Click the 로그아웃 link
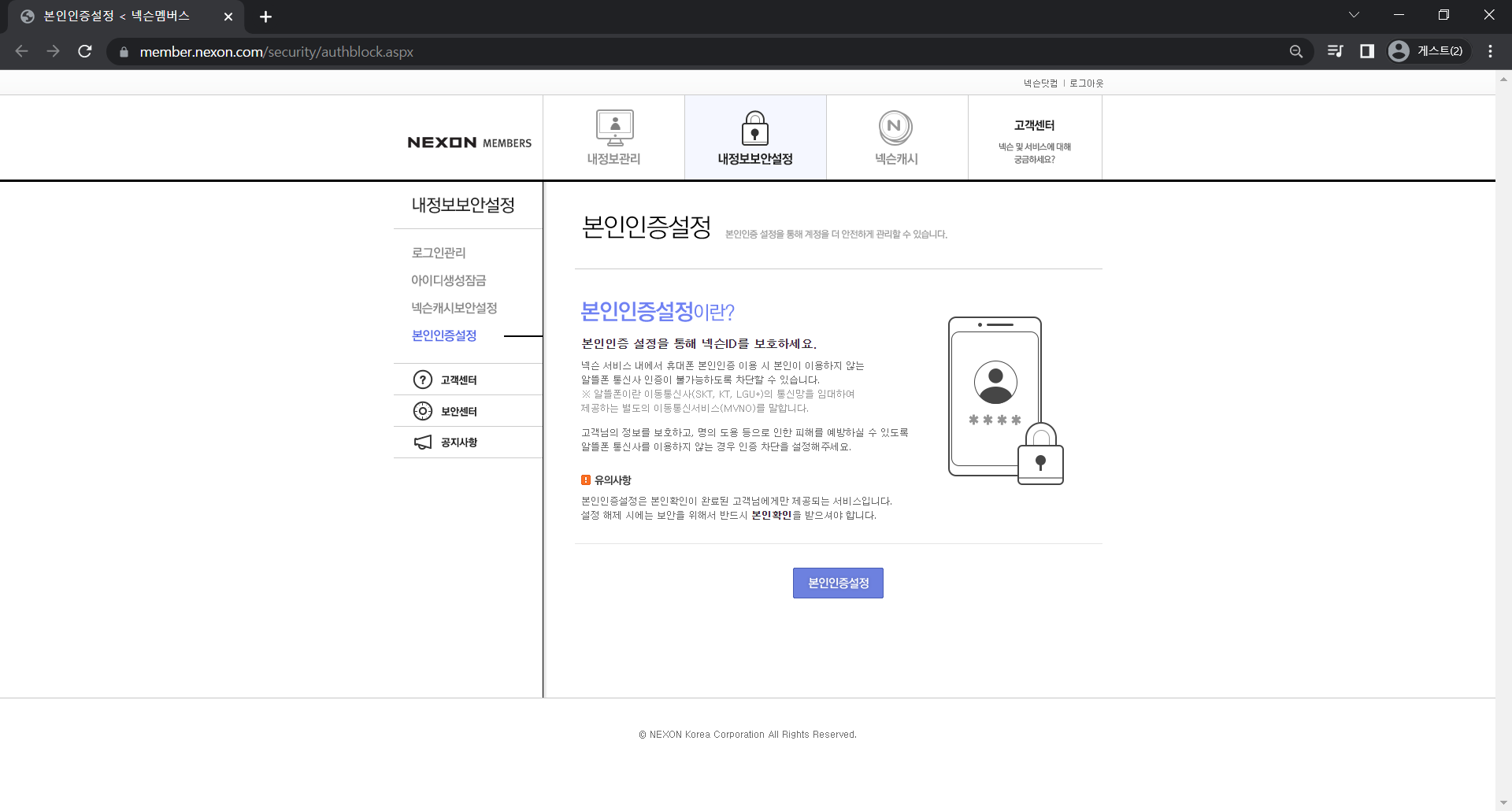 click(1087, 83)
